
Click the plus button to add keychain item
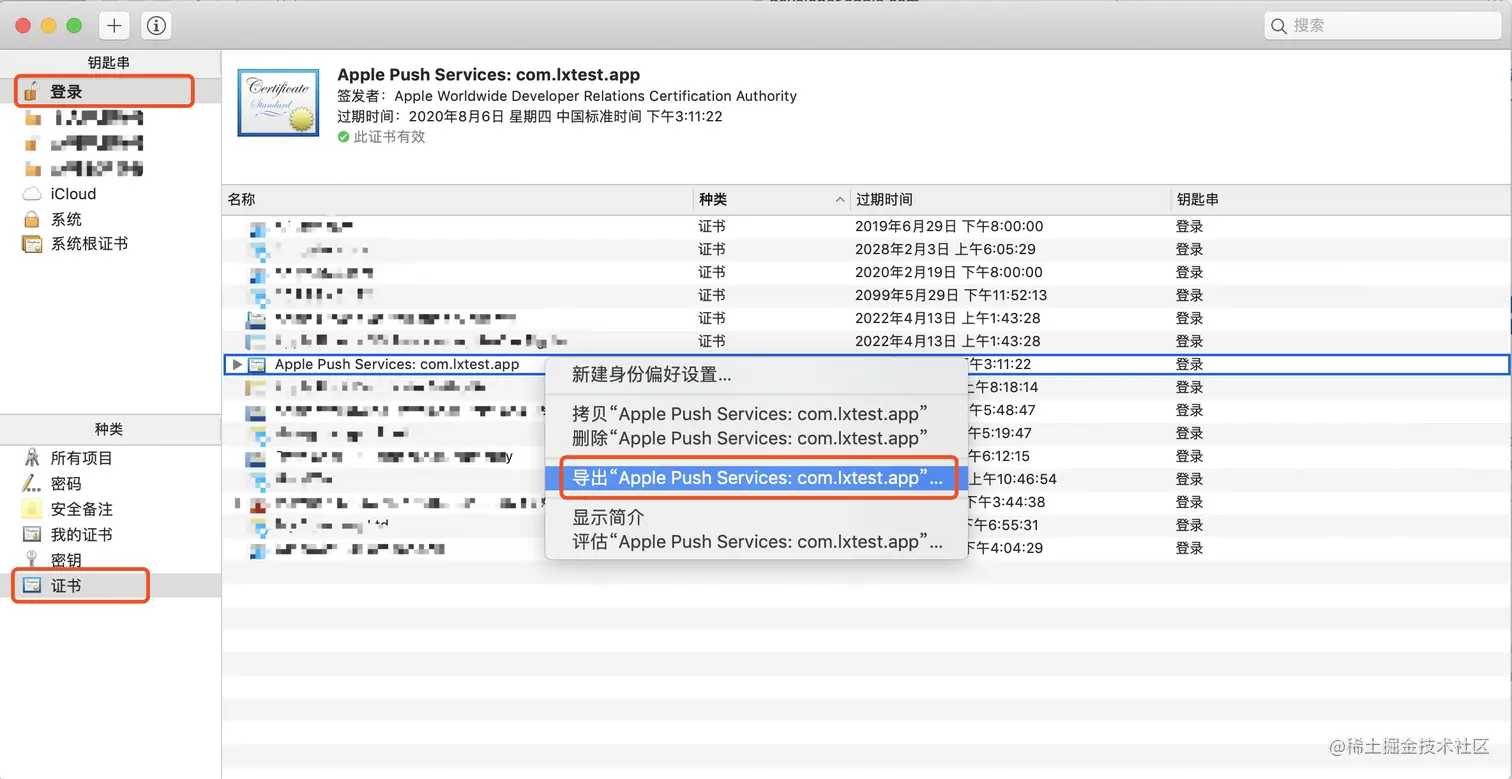114,26
